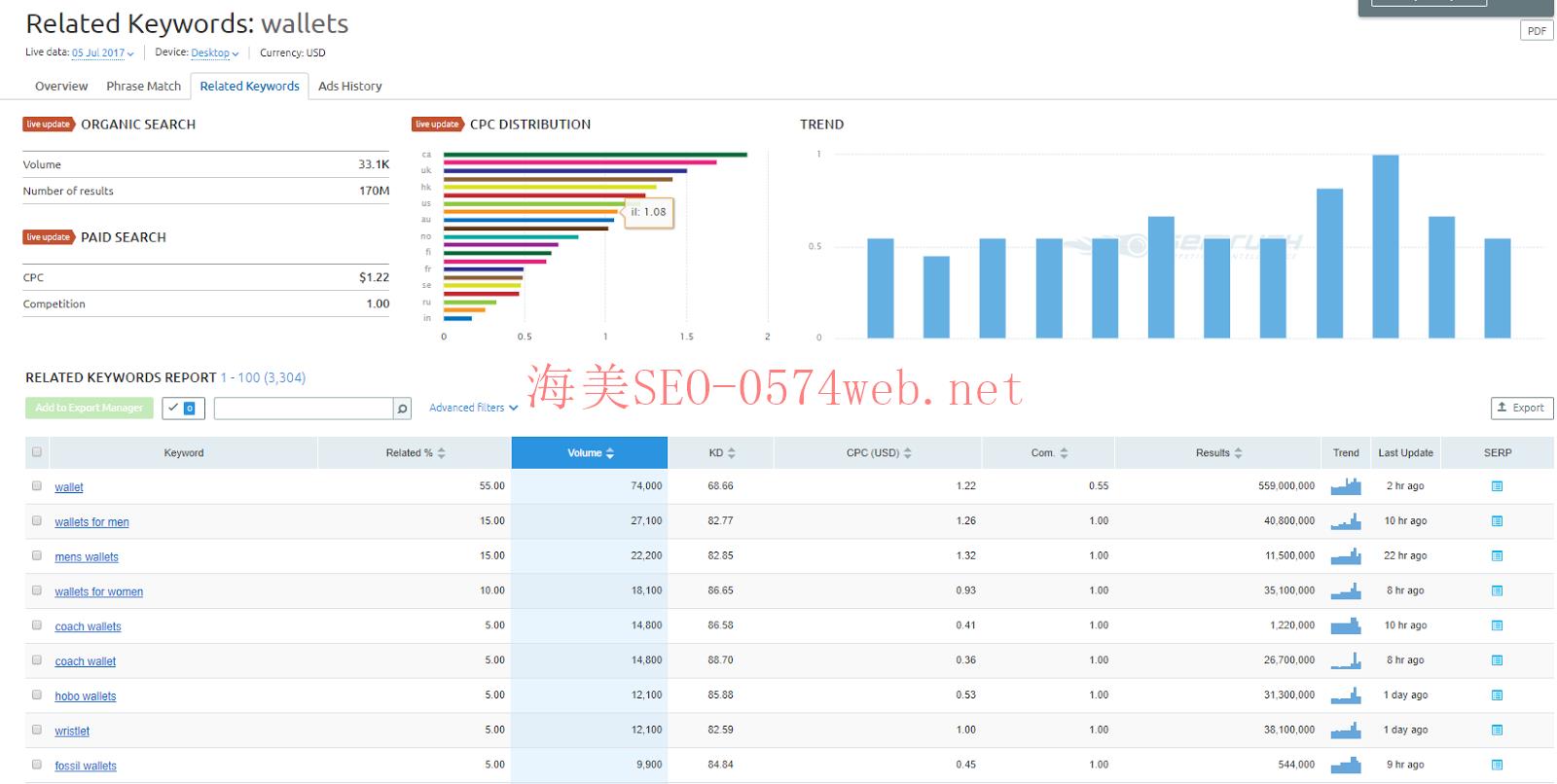This screenshot has width=1557, height=784.
Task: Click the tallest bar in Trend chart
Action: pos(1385,246)
